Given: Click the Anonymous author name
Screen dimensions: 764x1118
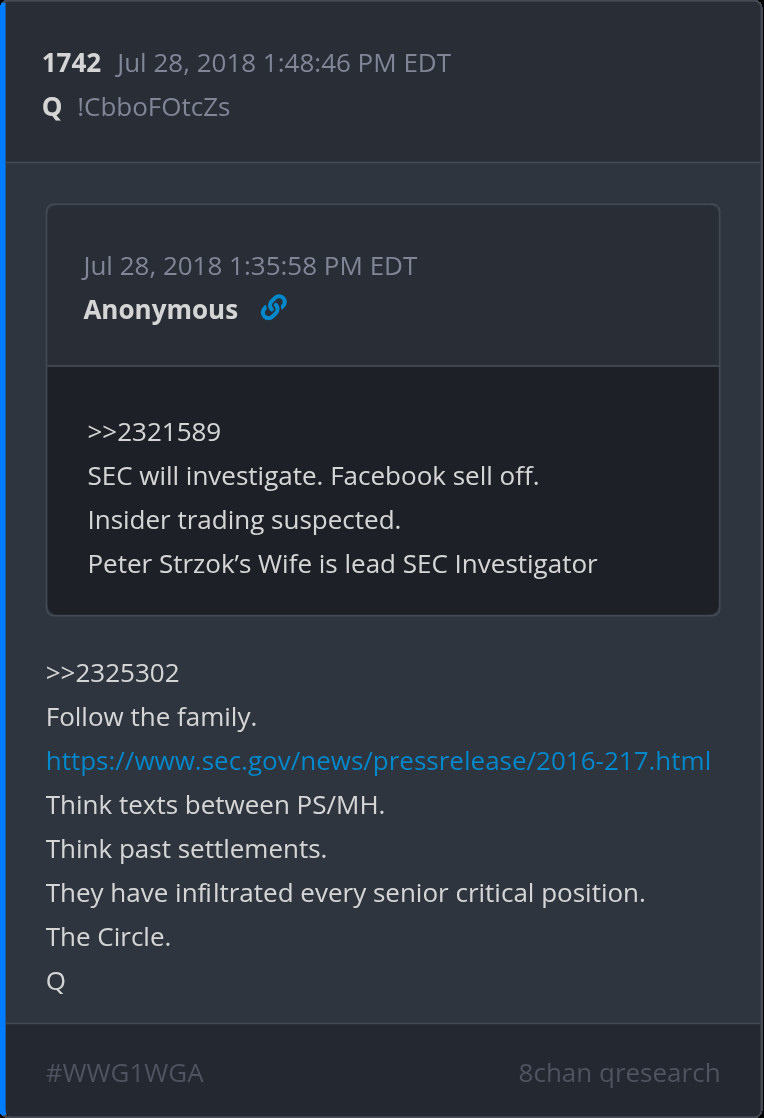Looking at the screenshot, I should coord(160,310).
